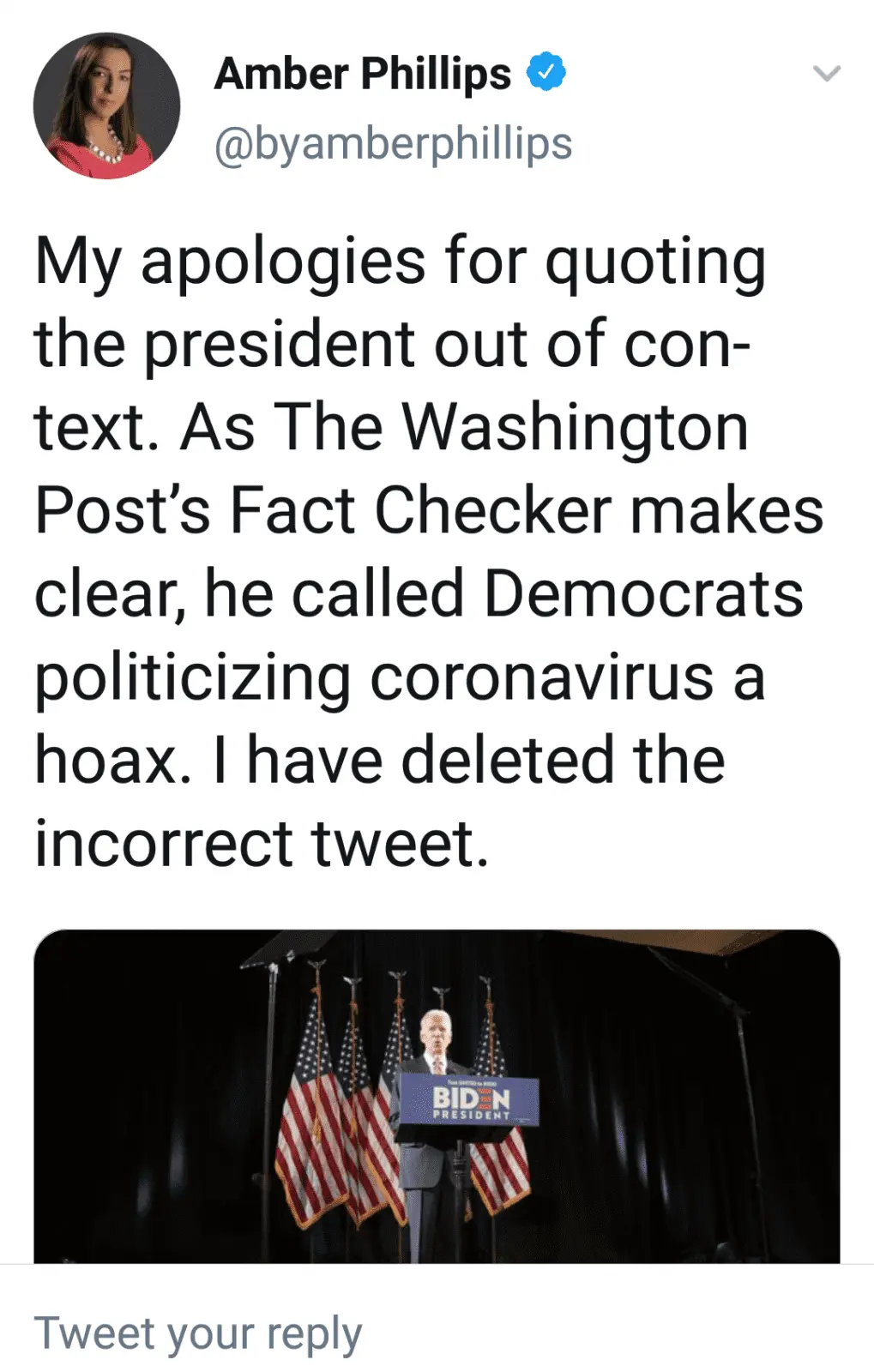
Task: Click the blue verified badge
Action: pos(545,72)
